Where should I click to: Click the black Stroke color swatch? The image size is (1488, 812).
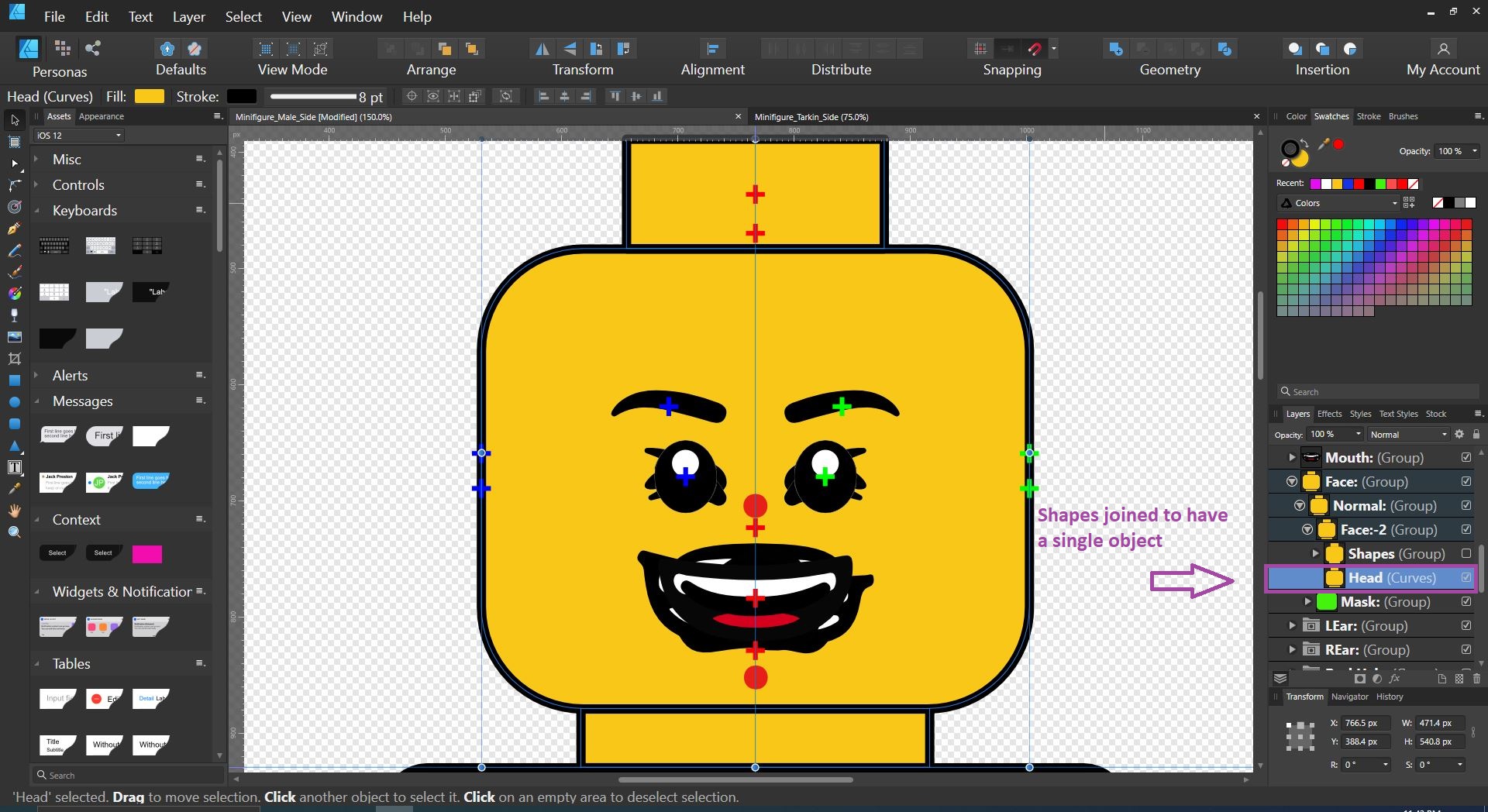click(241, 97)
